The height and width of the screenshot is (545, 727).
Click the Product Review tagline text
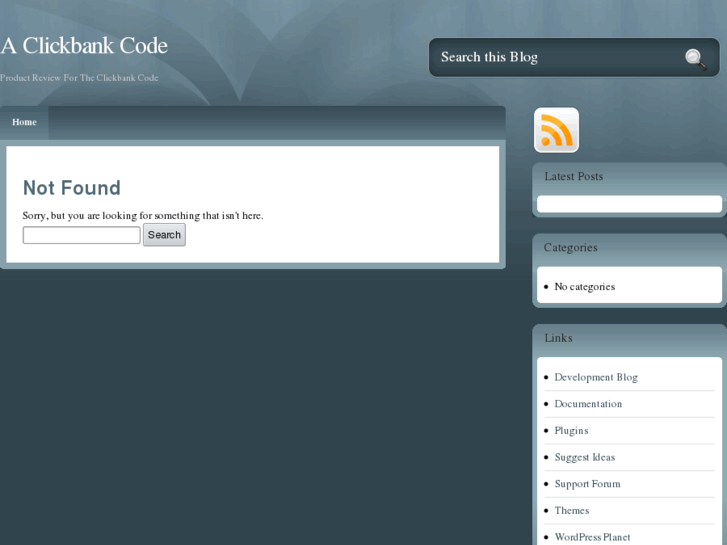79,78
